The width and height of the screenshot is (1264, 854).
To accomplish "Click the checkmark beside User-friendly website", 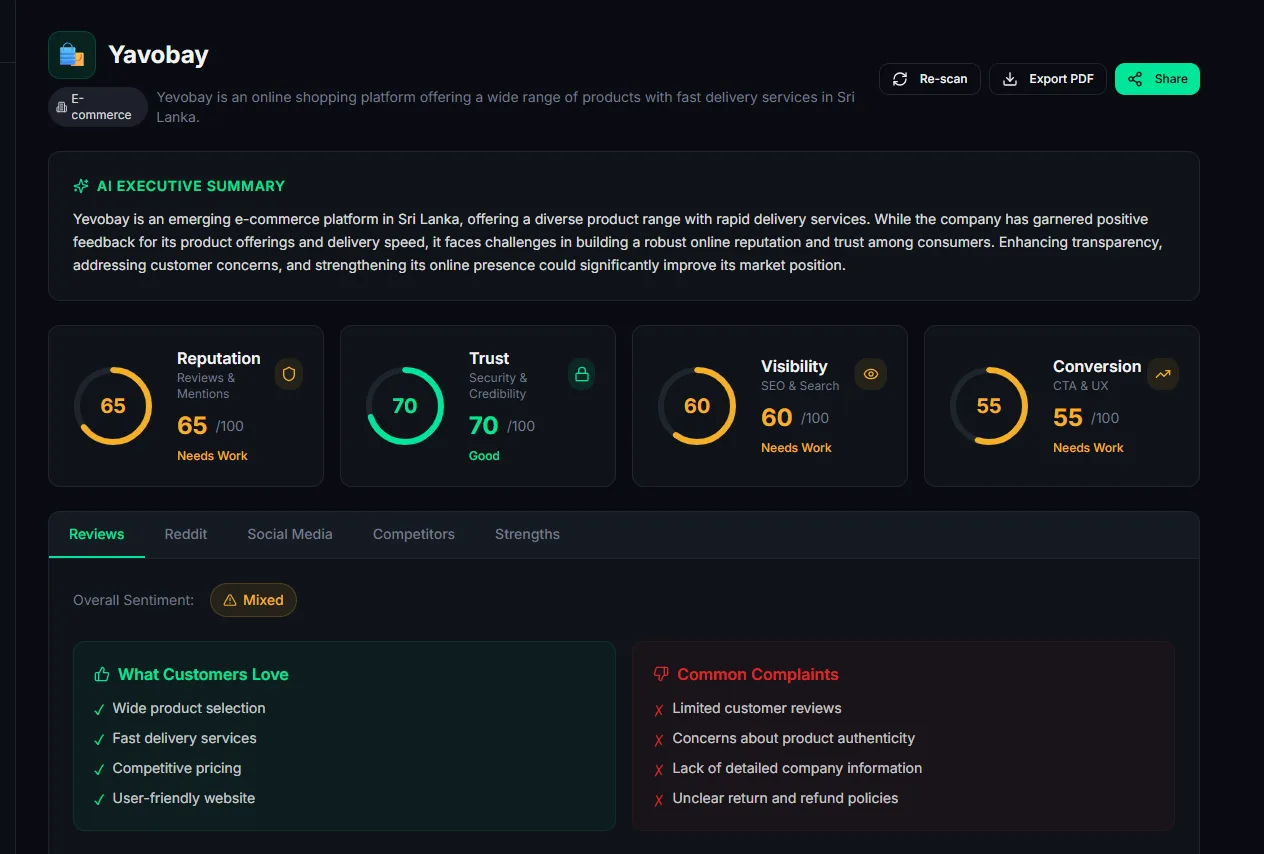I will [99, 800].
